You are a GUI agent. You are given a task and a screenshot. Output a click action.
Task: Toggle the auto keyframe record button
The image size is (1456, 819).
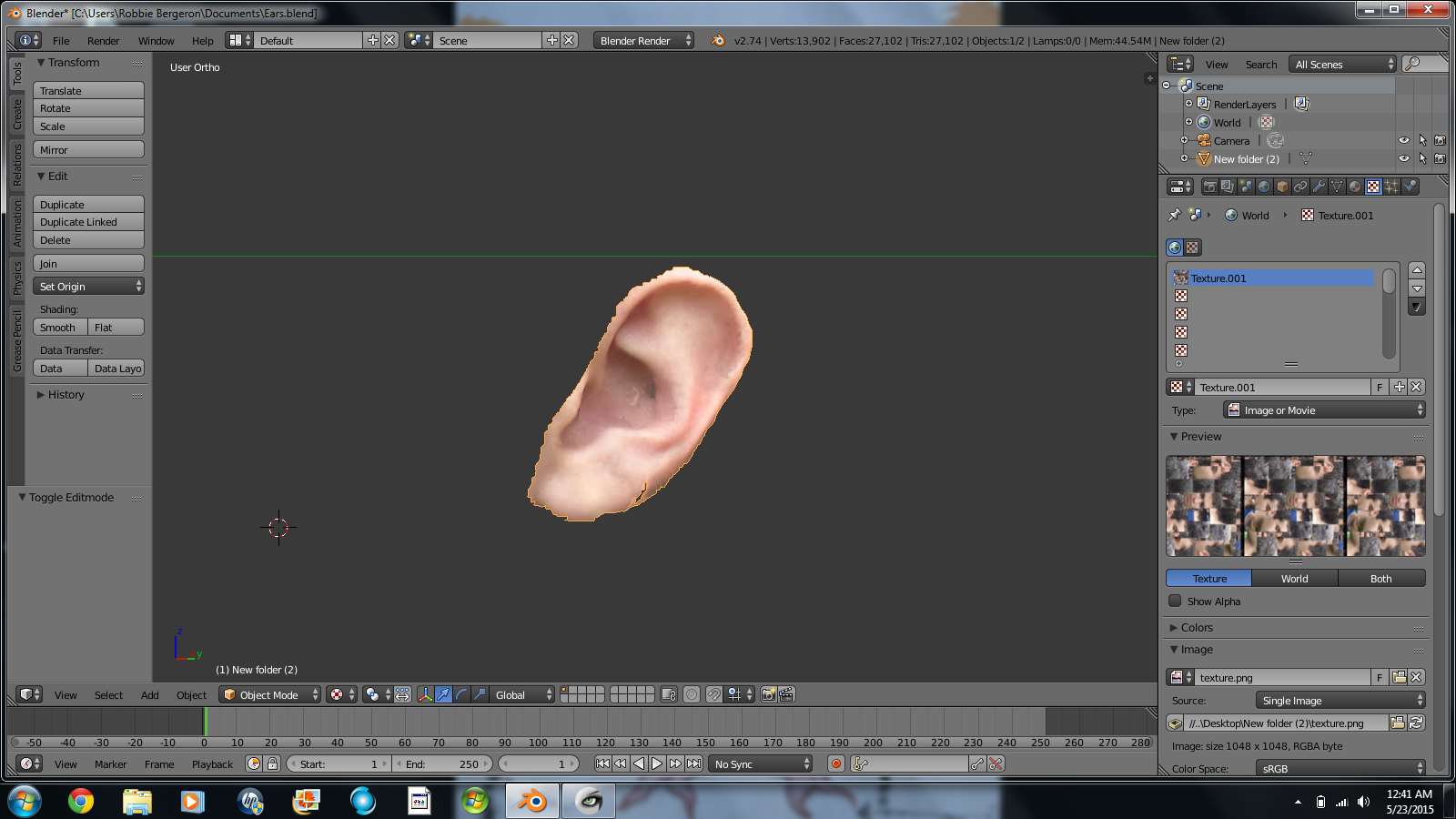pos(836,763)
